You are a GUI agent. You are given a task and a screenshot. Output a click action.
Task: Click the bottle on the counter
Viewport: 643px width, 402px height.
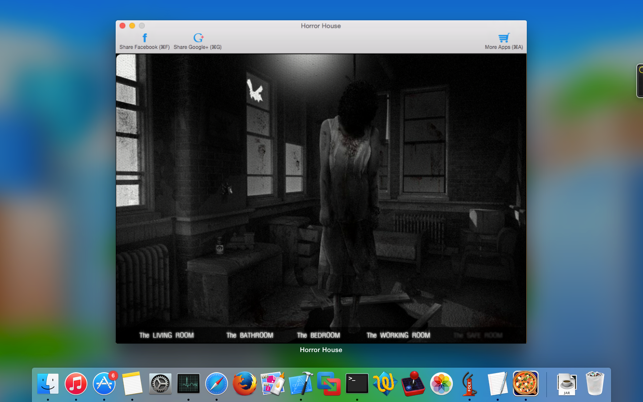click(220, 245)
